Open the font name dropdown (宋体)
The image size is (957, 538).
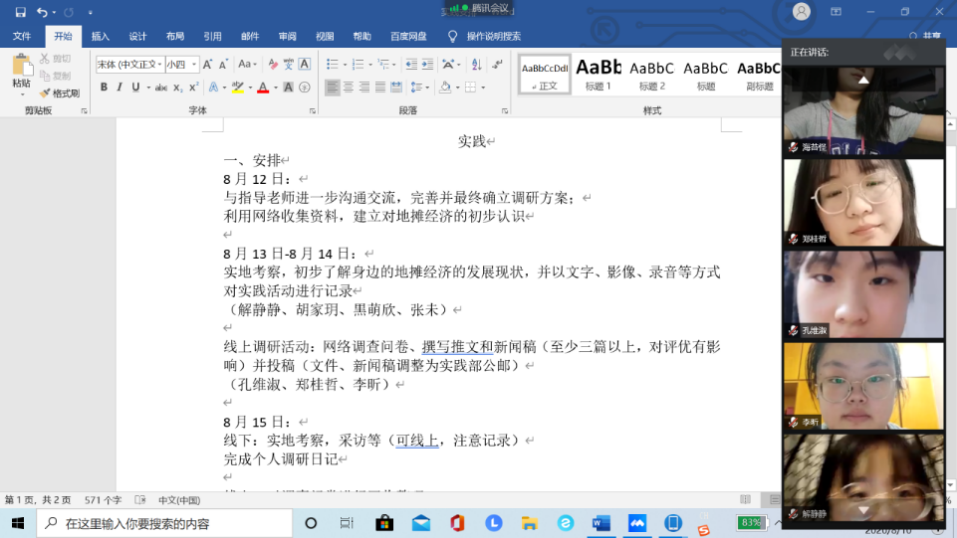(129, 64)
